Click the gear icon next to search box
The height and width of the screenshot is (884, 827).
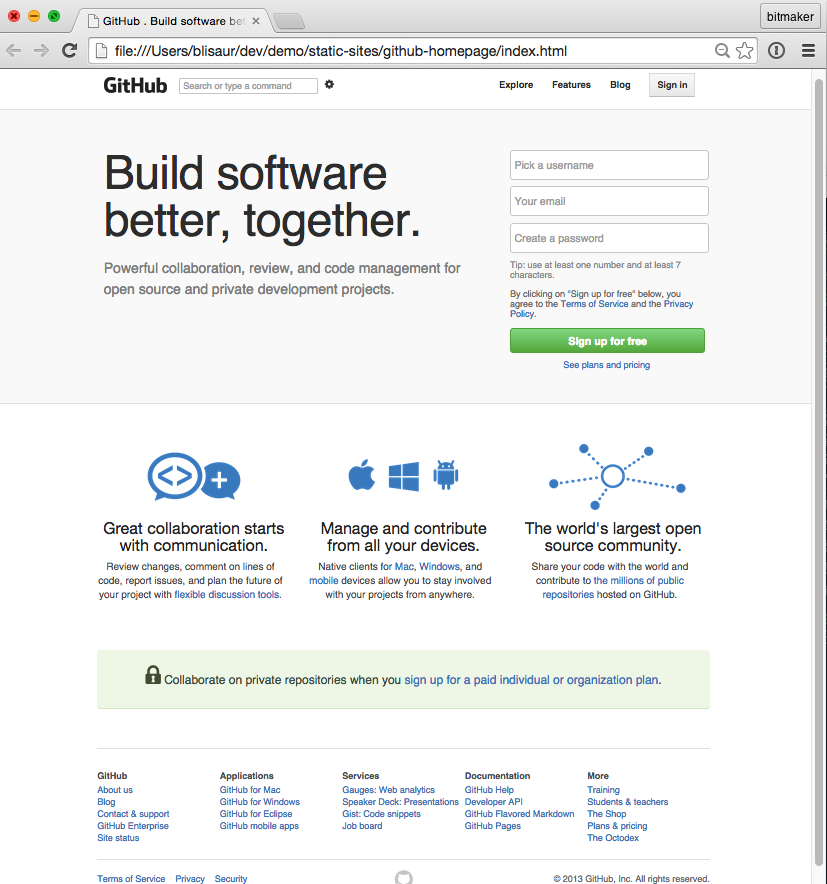(329, 85)
